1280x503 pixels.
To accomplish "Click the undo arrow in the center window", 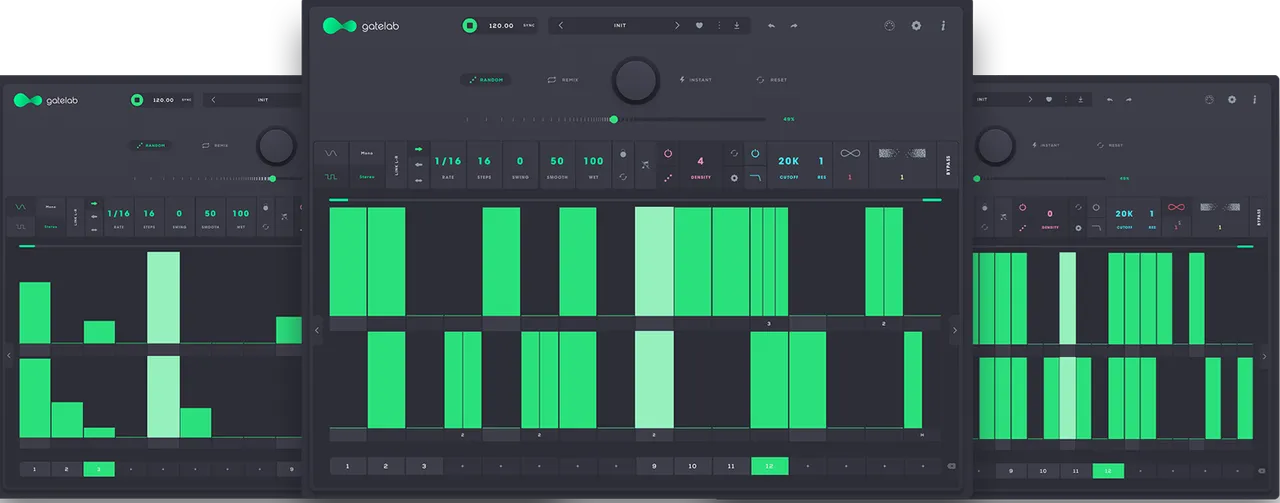I will (x=771, y=26).
